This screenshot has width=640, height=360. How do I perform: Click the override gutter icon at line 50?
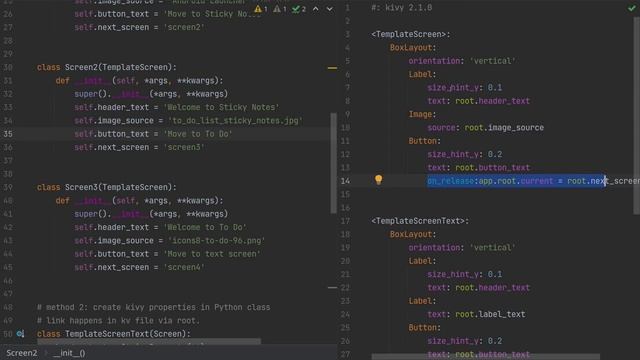click(x=20, y=333)
